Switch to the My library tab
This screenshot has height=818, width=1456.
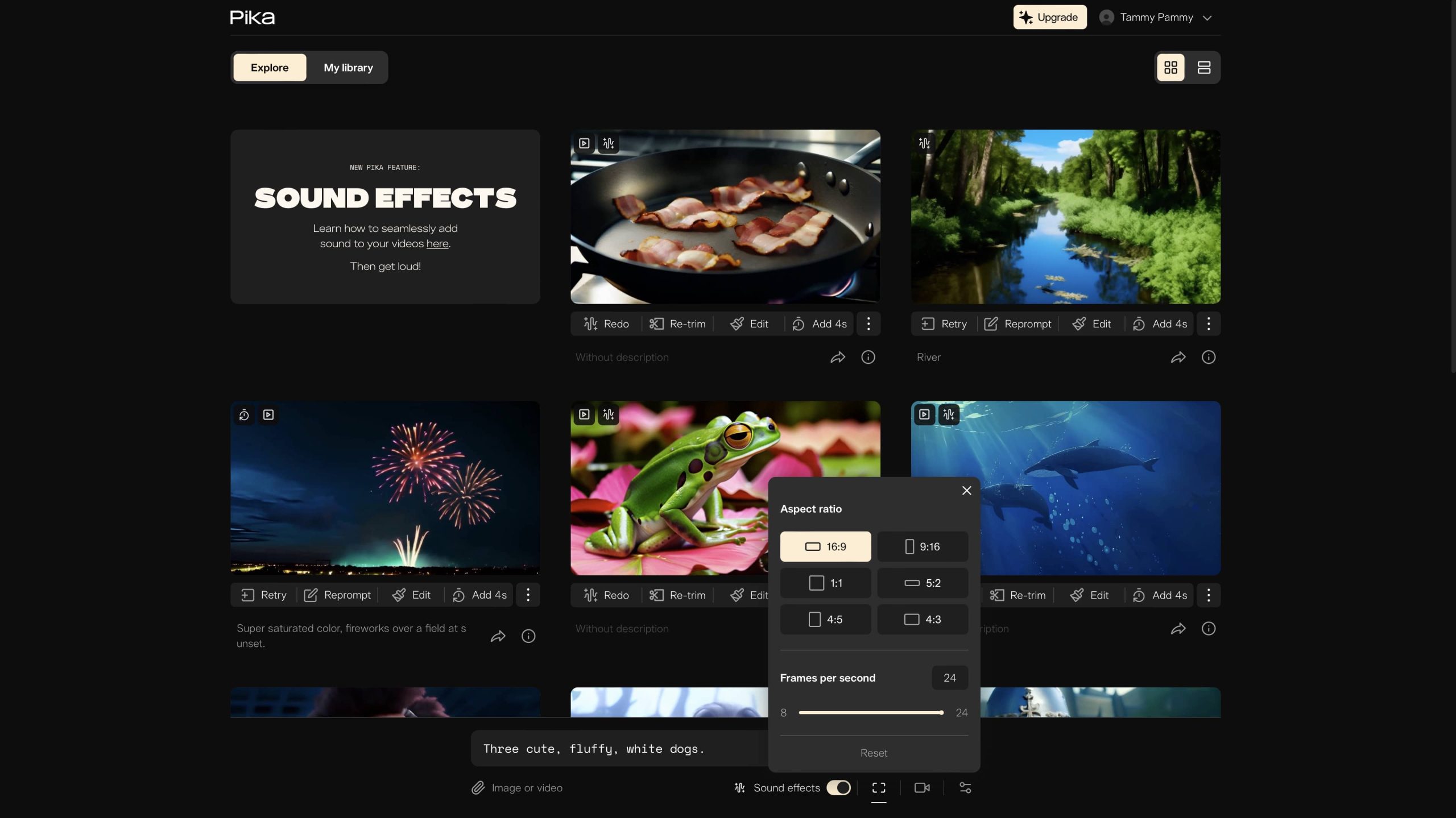(348, 68)
